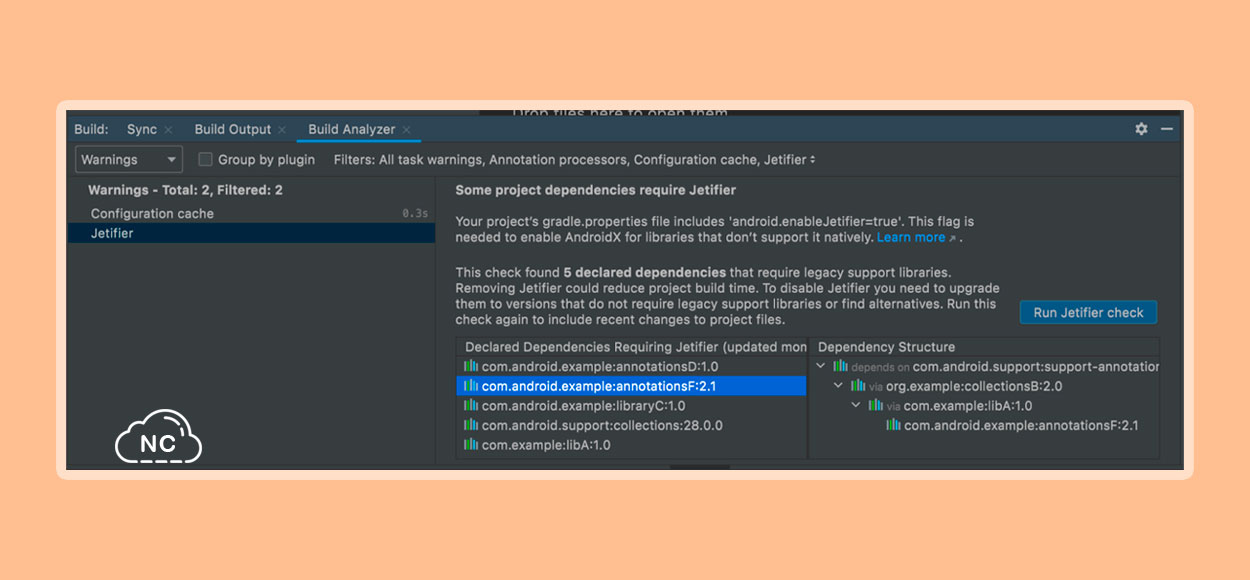Screen dimensions: 1250x580
Task: Switch to the Build Output tab
Action: (233, 129)
